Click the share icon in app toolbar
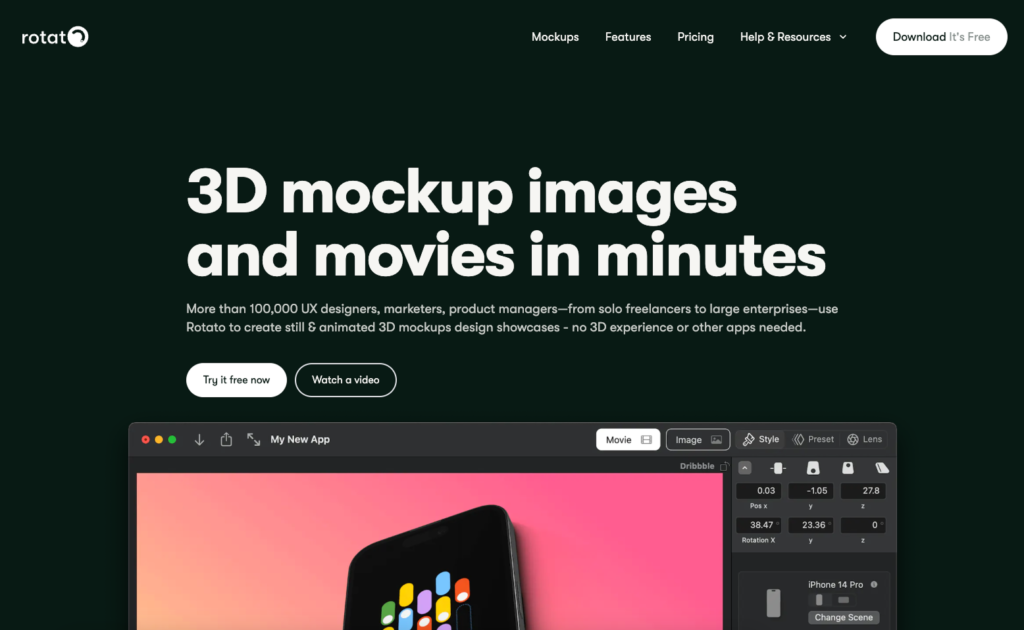Screen dimensions: 1024x630 click(226, 439)
